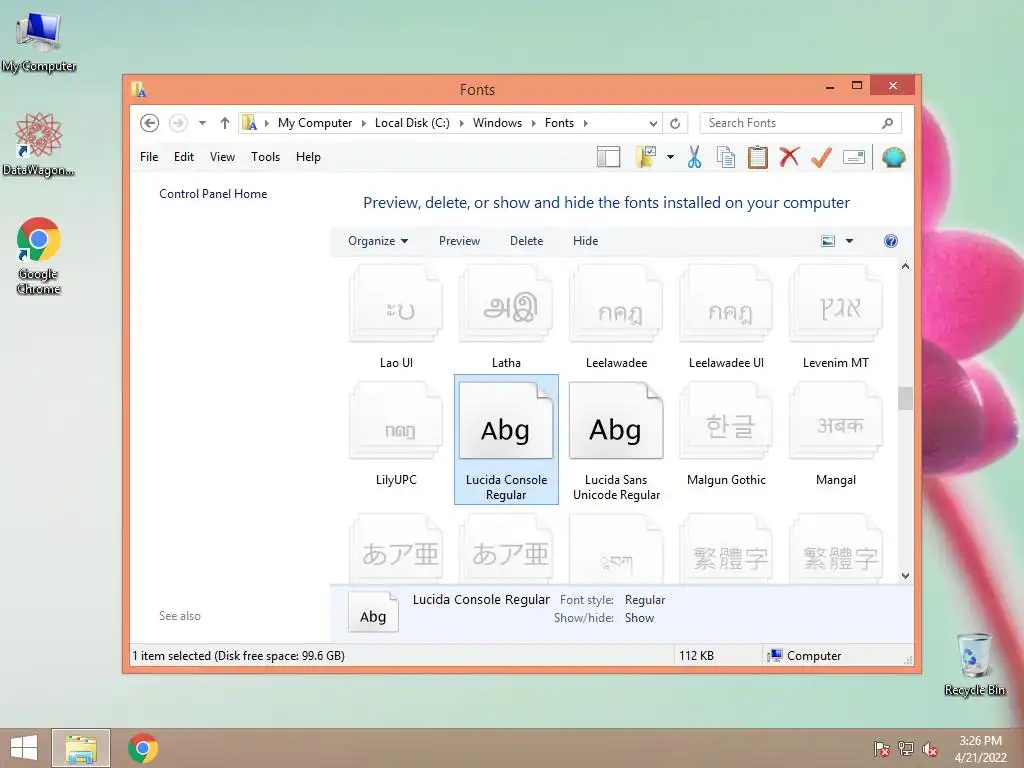Toggle the preview pane layout icon
The width and height of the screenshot is (1024, 768).
tap(608, 157)
